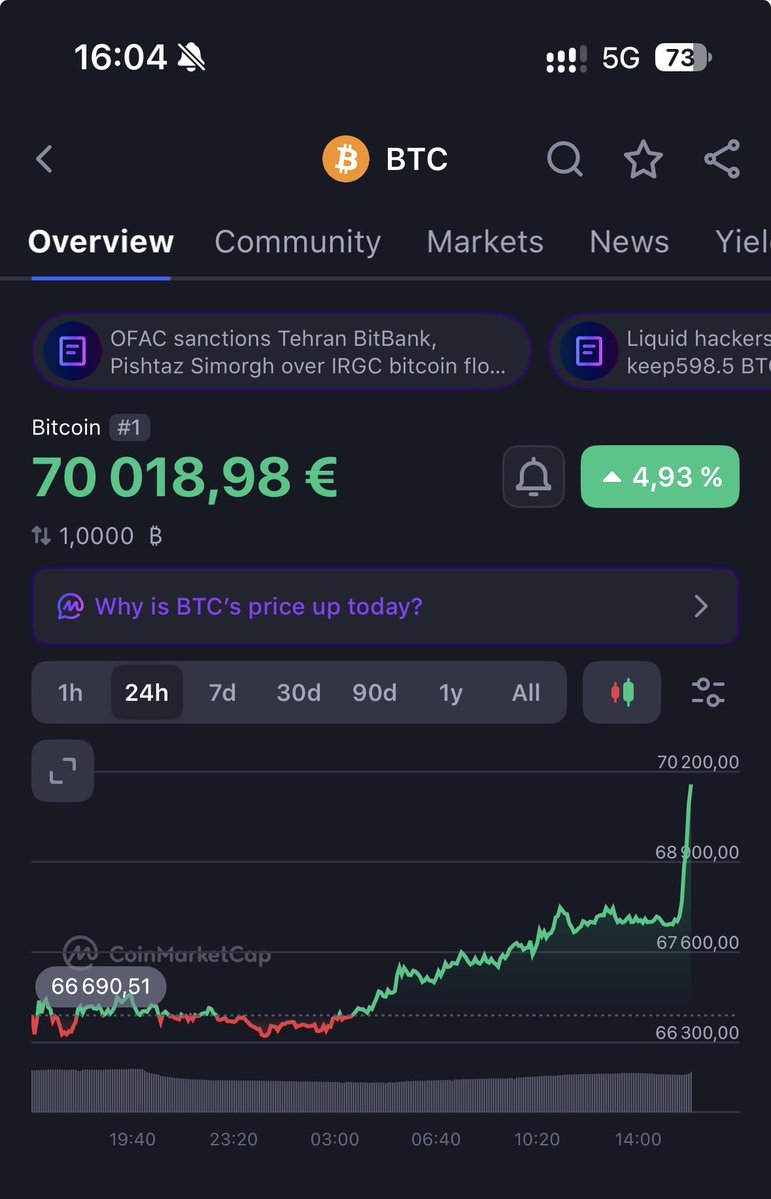Expand chart to fullscreen icon

pos(63,771)
